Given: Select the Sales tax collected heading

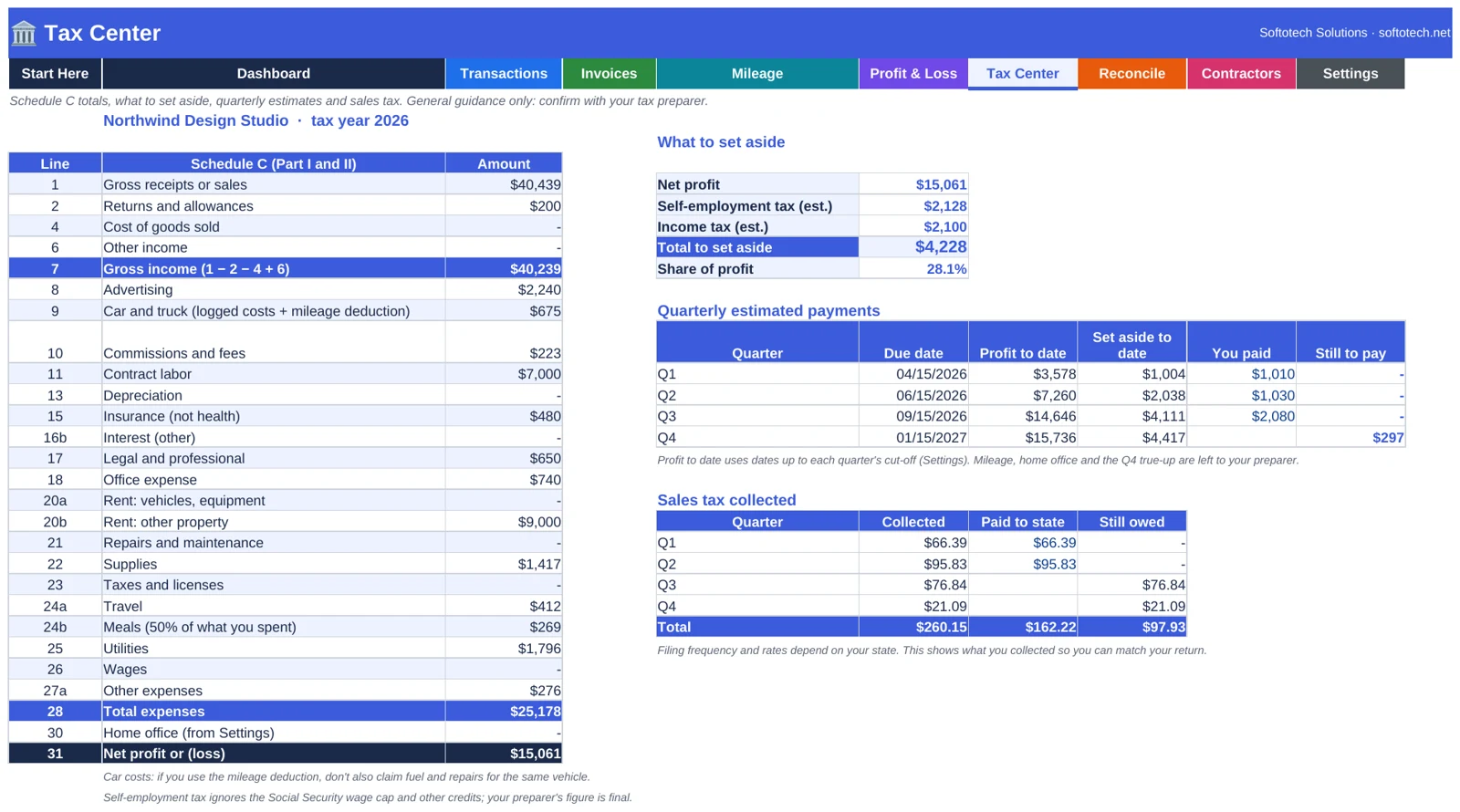Looking at the screenshot, I should [x=726, y=500].
